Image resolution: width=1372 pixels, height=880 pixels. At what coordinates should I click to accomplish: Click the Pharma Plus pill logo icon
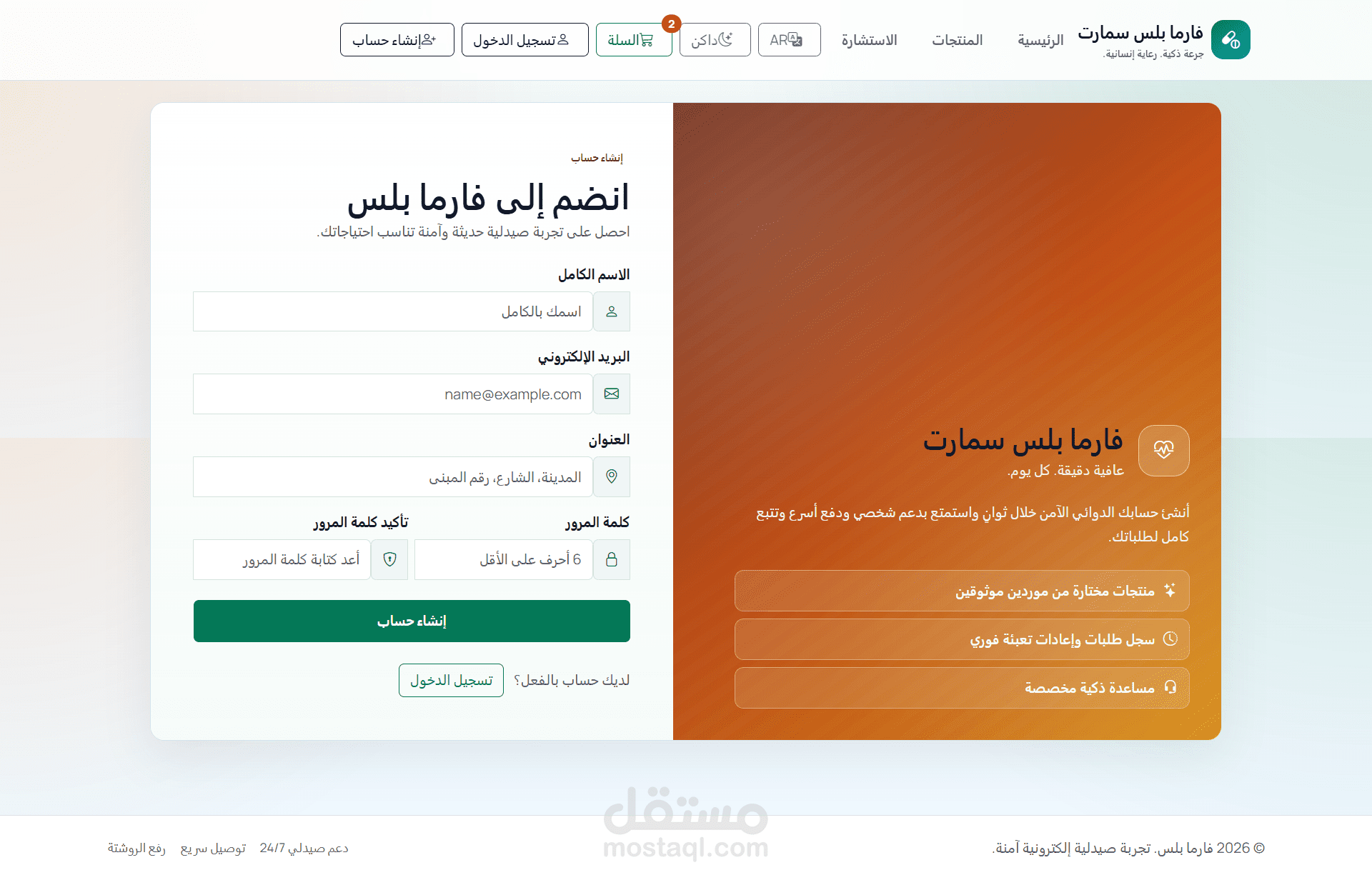point(1231,40)
